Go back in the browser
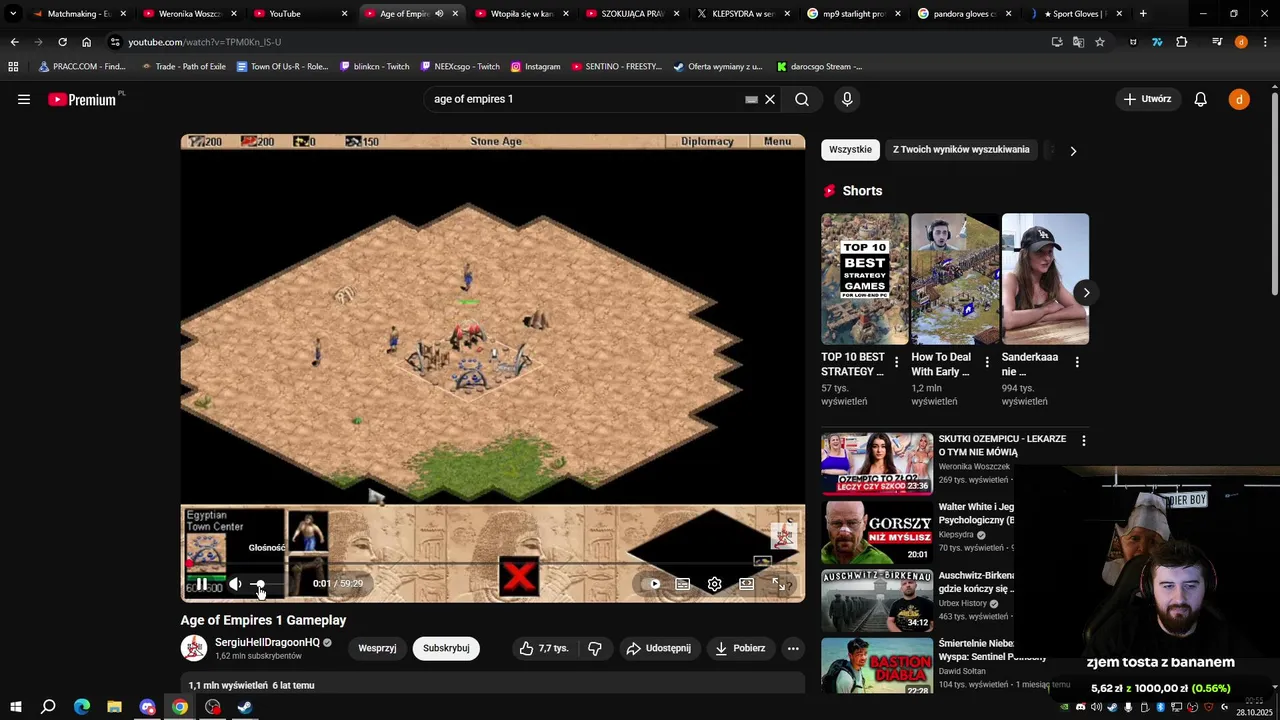The width and height of the screenshot is (1280, 720). point(14,42)
